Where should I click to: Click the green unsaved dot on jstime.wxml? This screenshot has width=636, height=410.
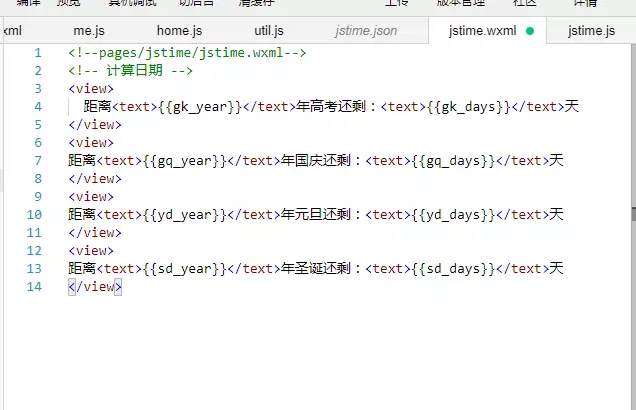(530, 31)
